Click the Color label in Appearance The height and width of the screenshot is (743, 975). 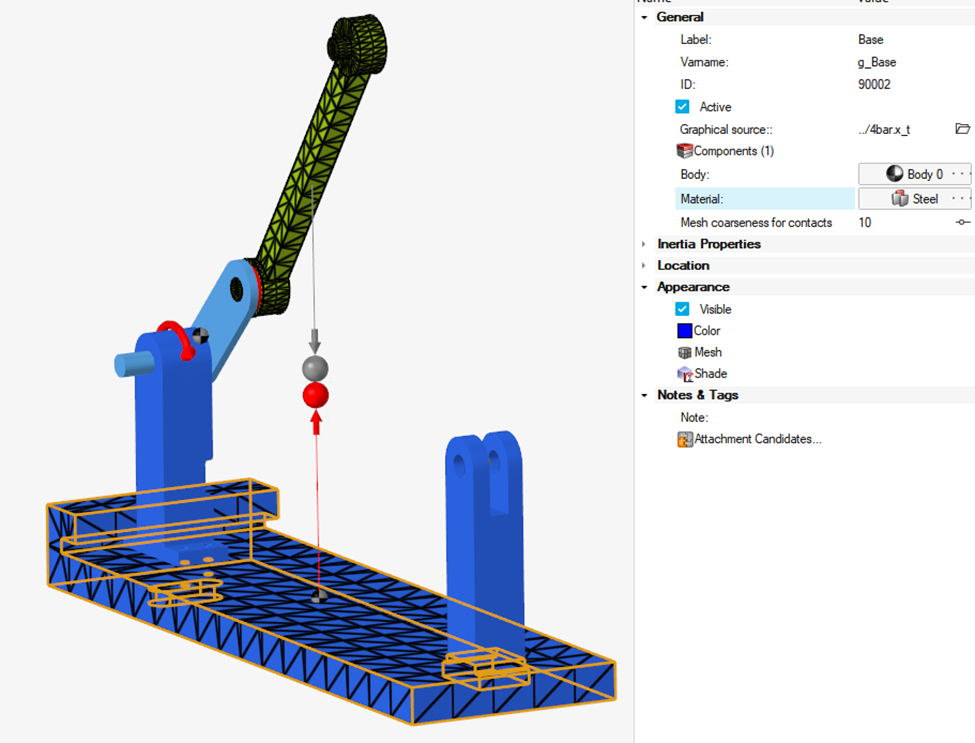707,331
